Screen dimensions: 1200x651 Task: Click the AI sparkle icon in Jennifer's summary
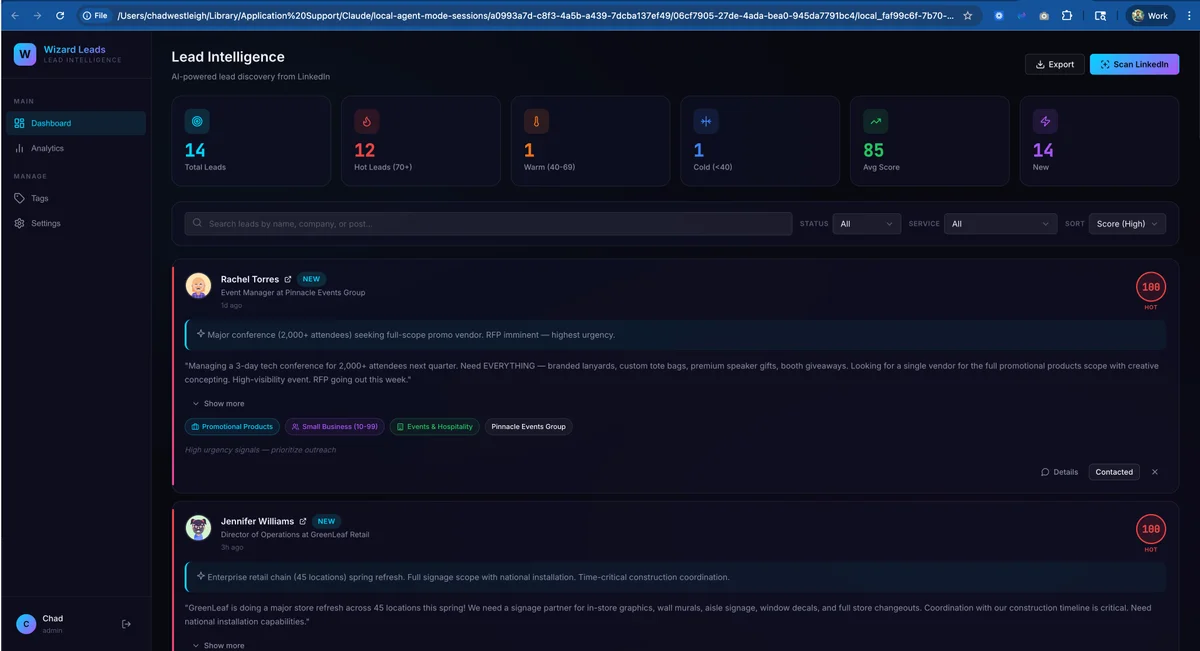pyautogui.click(x=200, y=576)
